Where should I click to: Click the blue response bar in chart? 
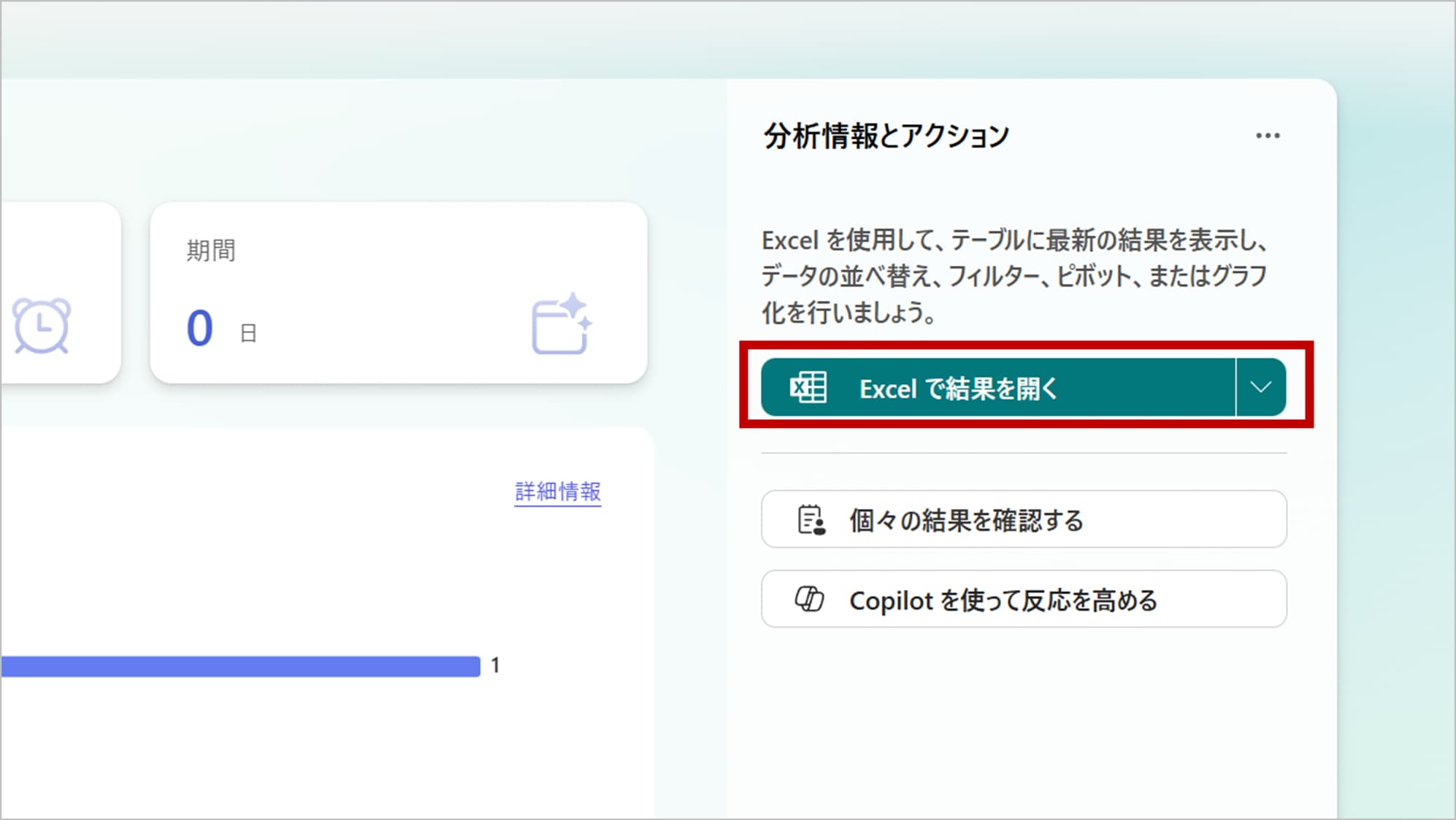pyautogui.click(x=241, y=666)
